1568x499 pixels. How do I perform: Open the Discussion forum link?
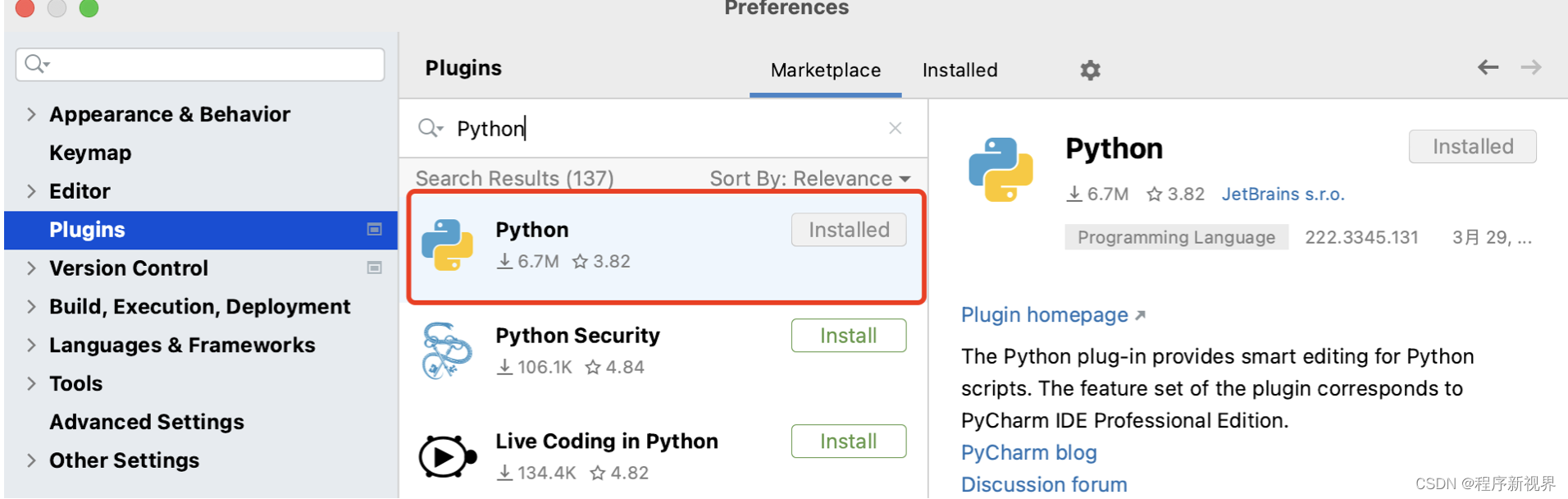(1044, 484)
